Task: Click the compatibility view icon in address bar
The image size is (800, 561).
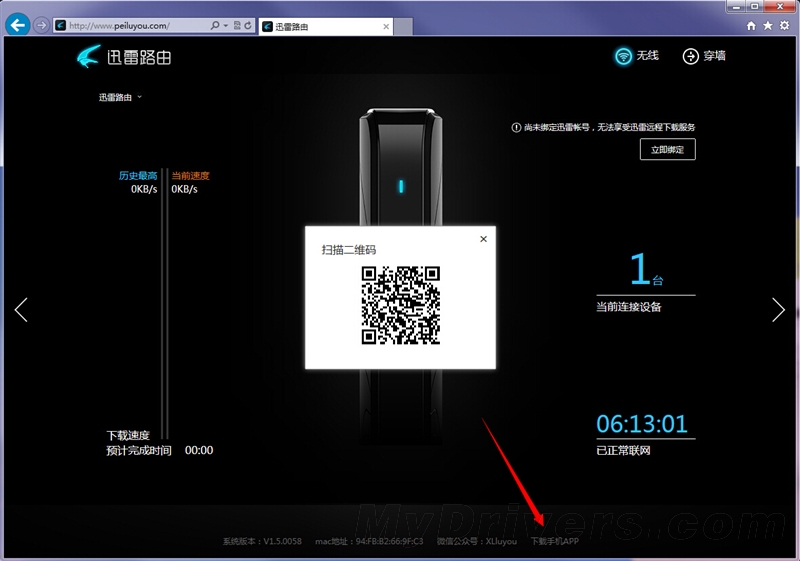Action: tap(237, 25)
